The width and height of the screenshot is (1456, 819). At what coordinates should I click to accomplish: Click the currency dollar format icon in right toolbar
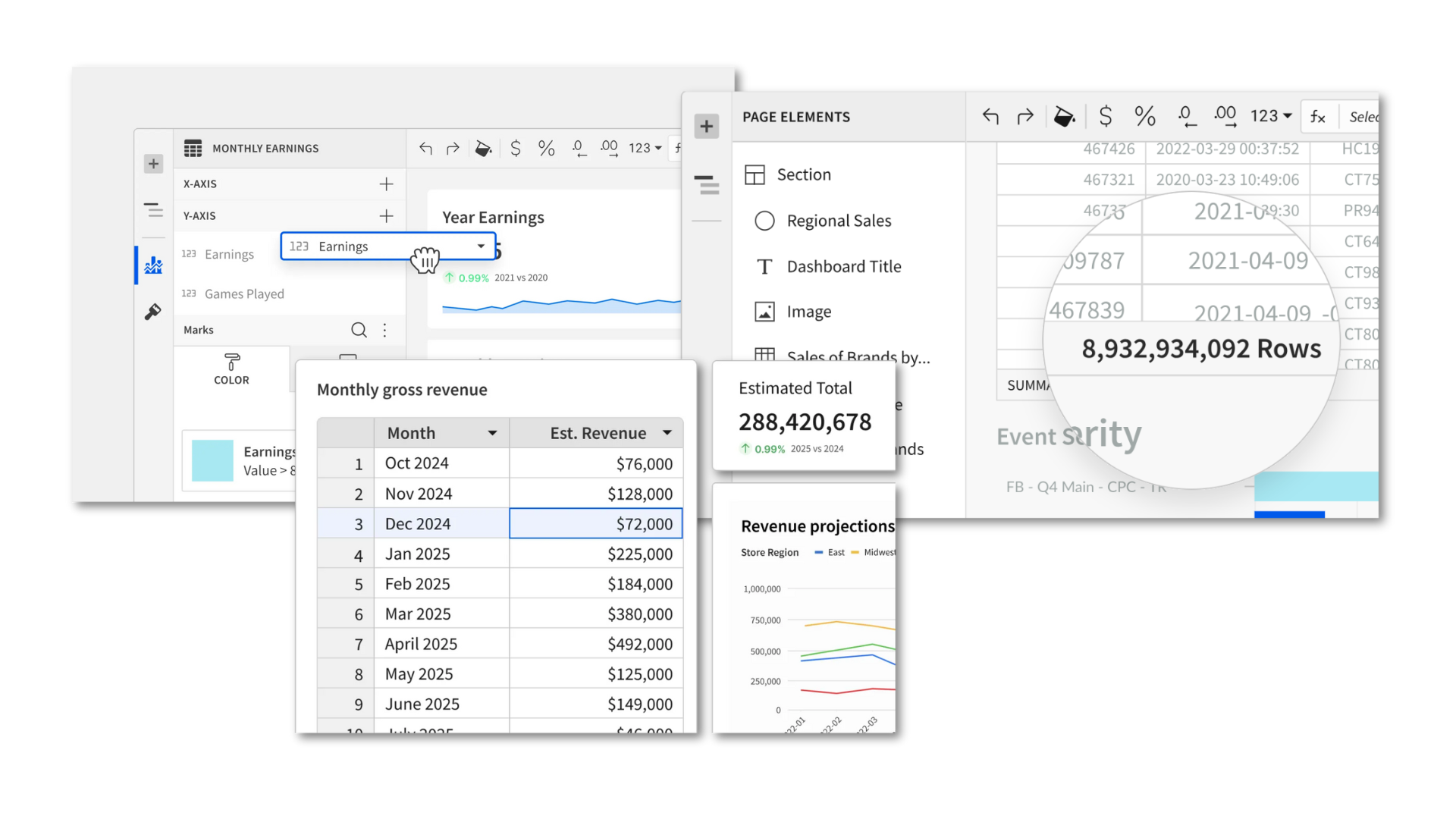pyautogui.click(x=1106, y=117)
